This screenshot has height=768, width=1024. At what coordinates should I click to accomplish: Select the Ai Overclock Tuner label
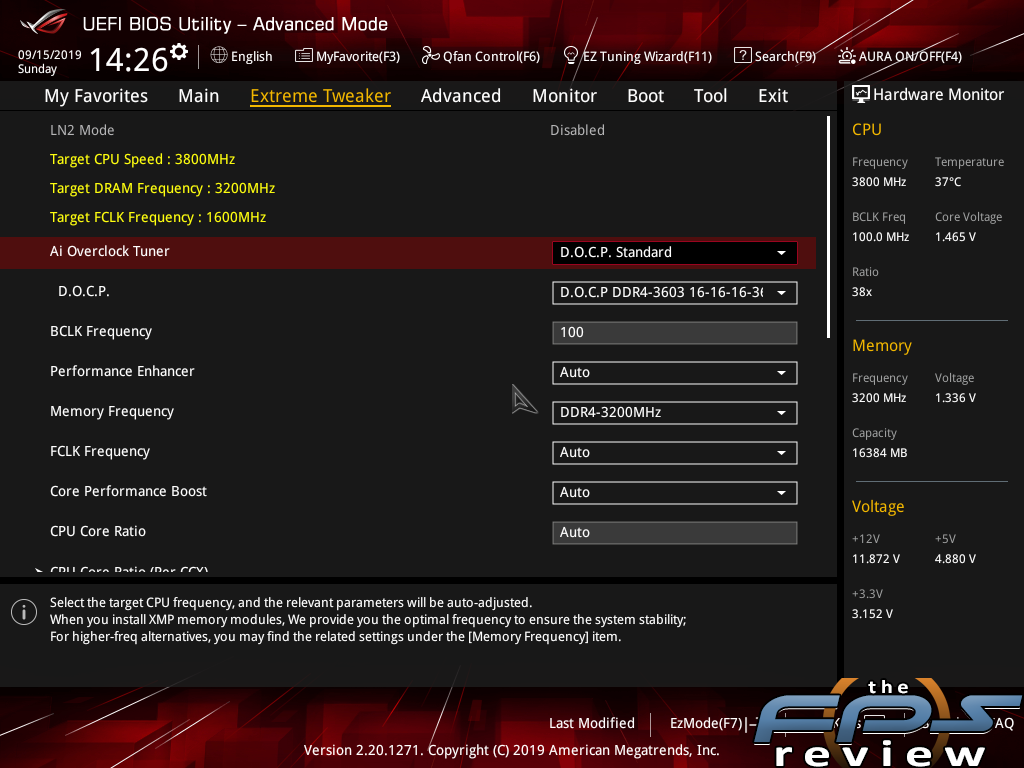click(109, 251)
